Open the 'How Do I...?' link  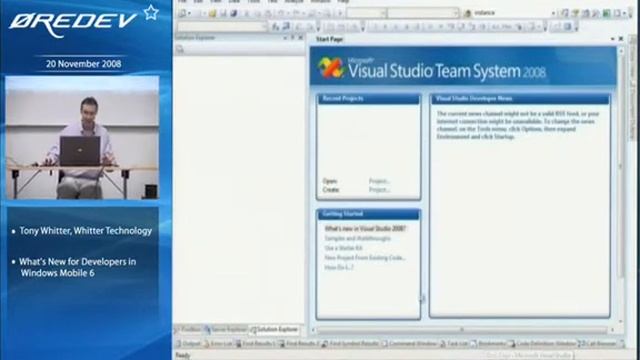(339, 268)
